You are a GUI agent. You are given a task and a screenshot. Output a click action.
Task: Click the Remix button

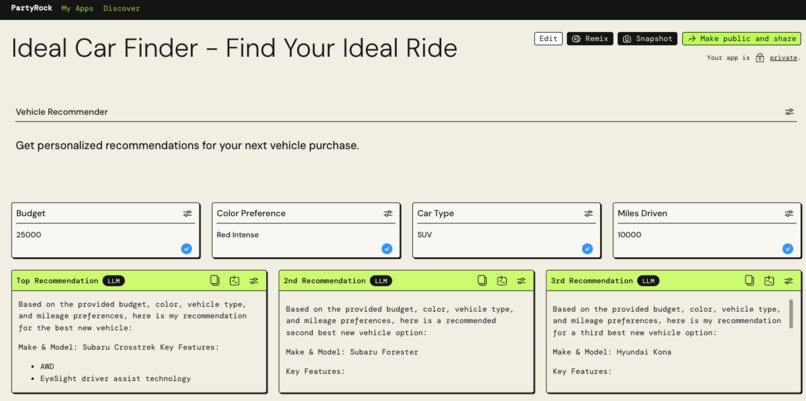[590, 39]
